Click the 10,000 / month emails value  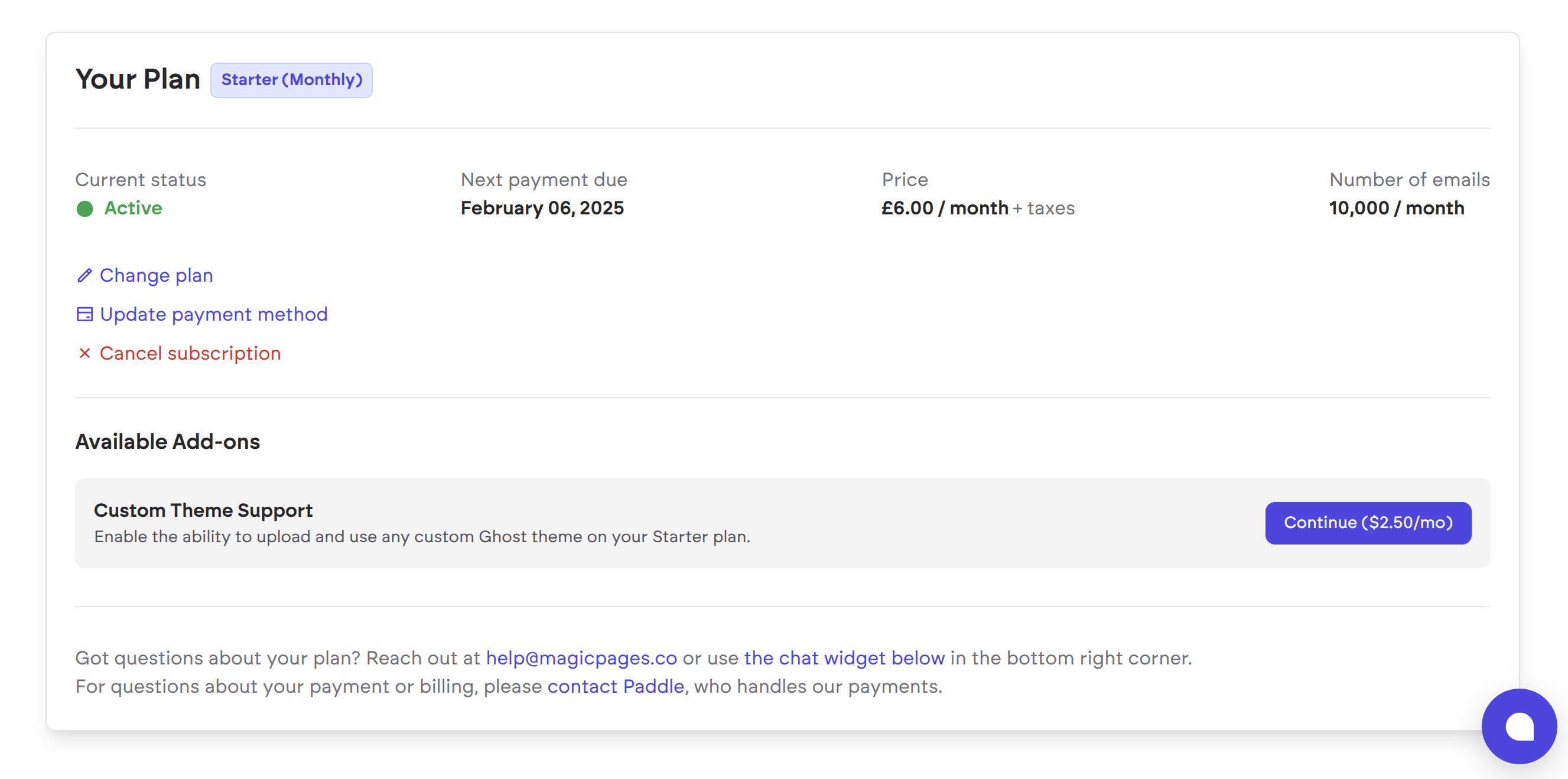1396,208
